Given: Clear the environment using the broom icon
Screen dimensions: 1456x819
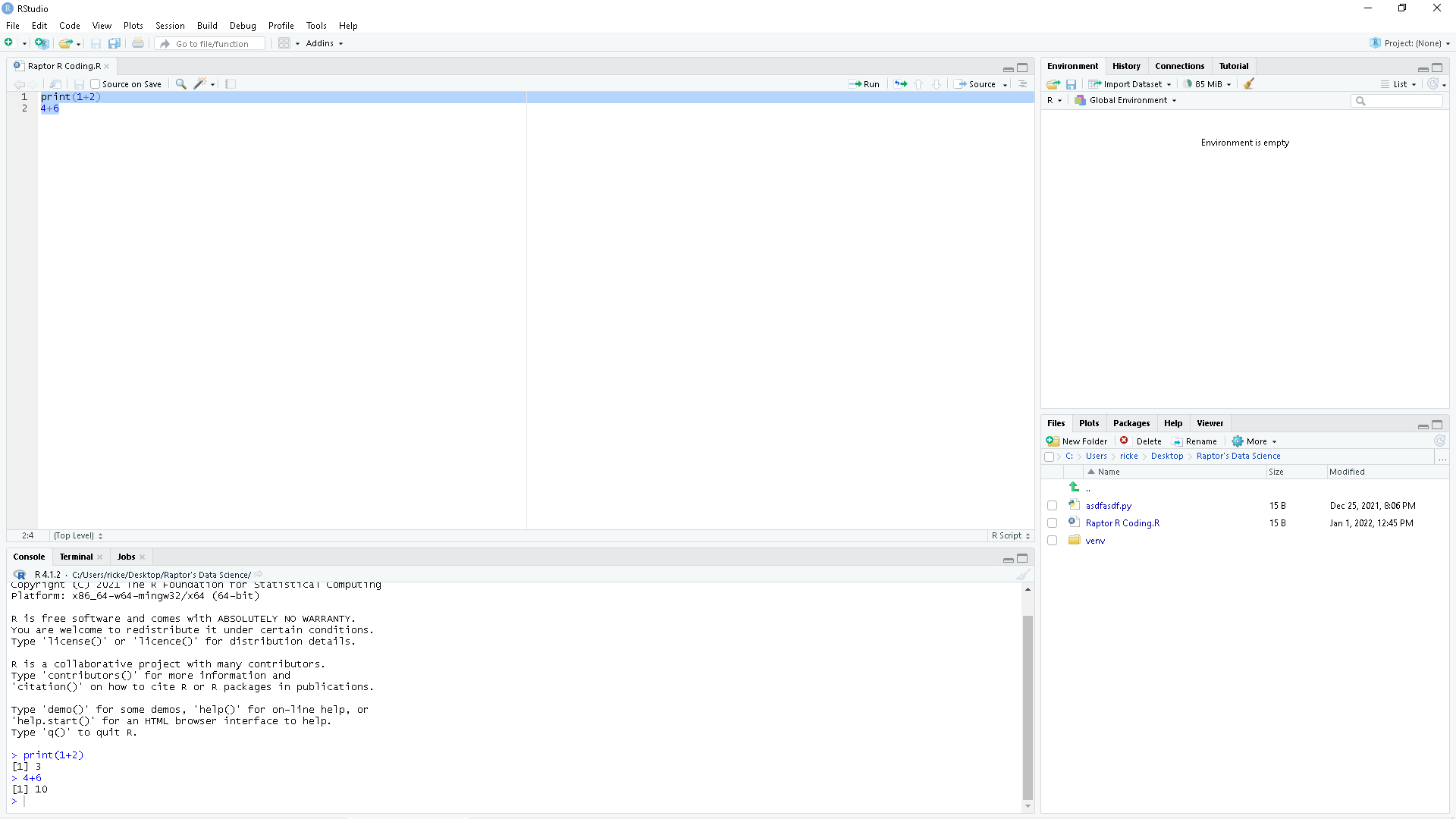Looking at the screenshot, I should coord(1249,83).
